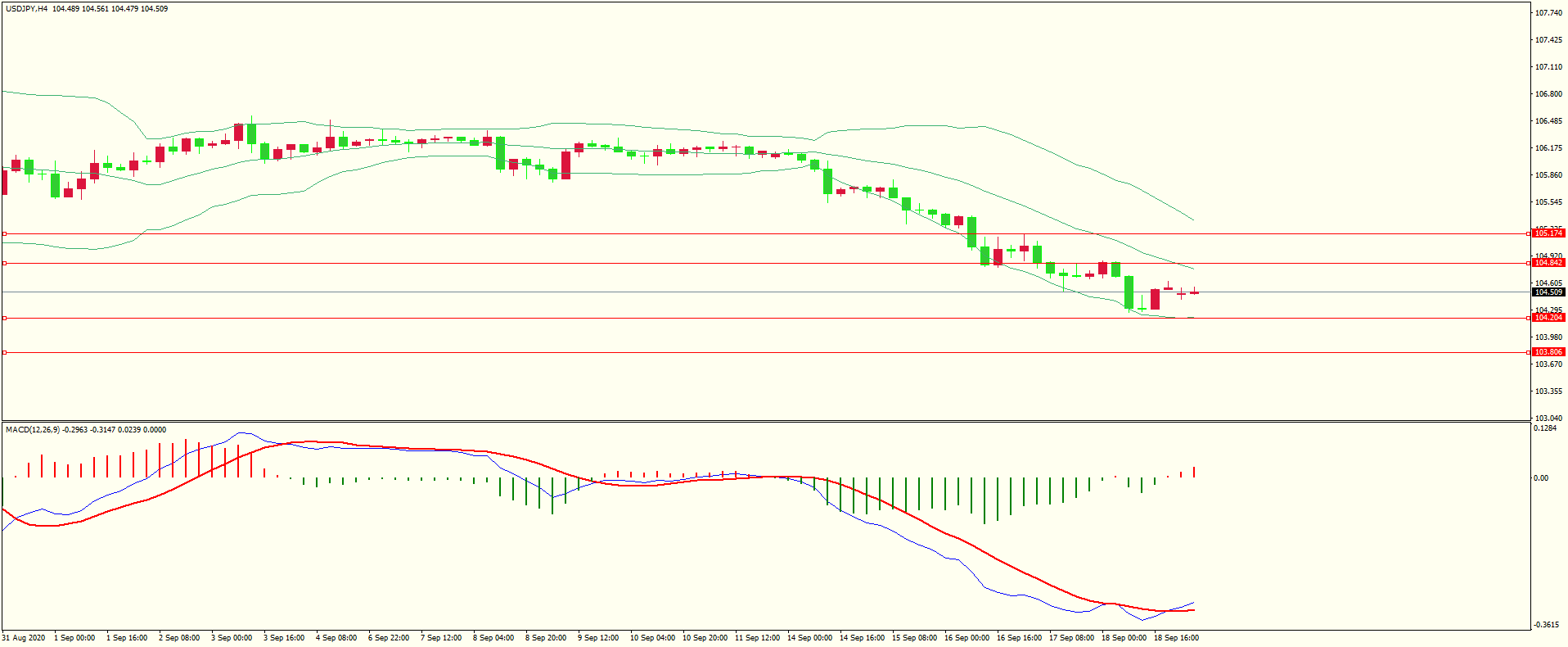
Task: Click the 107.425 price scale label
Action: coord(1548,40)
